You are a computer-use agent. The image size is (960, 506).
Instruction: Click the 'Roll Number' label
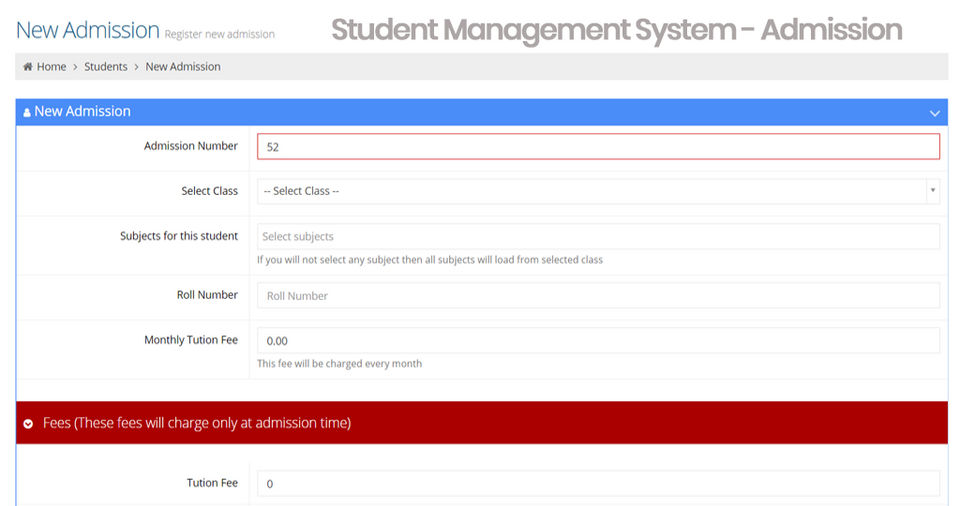[207, 295]
